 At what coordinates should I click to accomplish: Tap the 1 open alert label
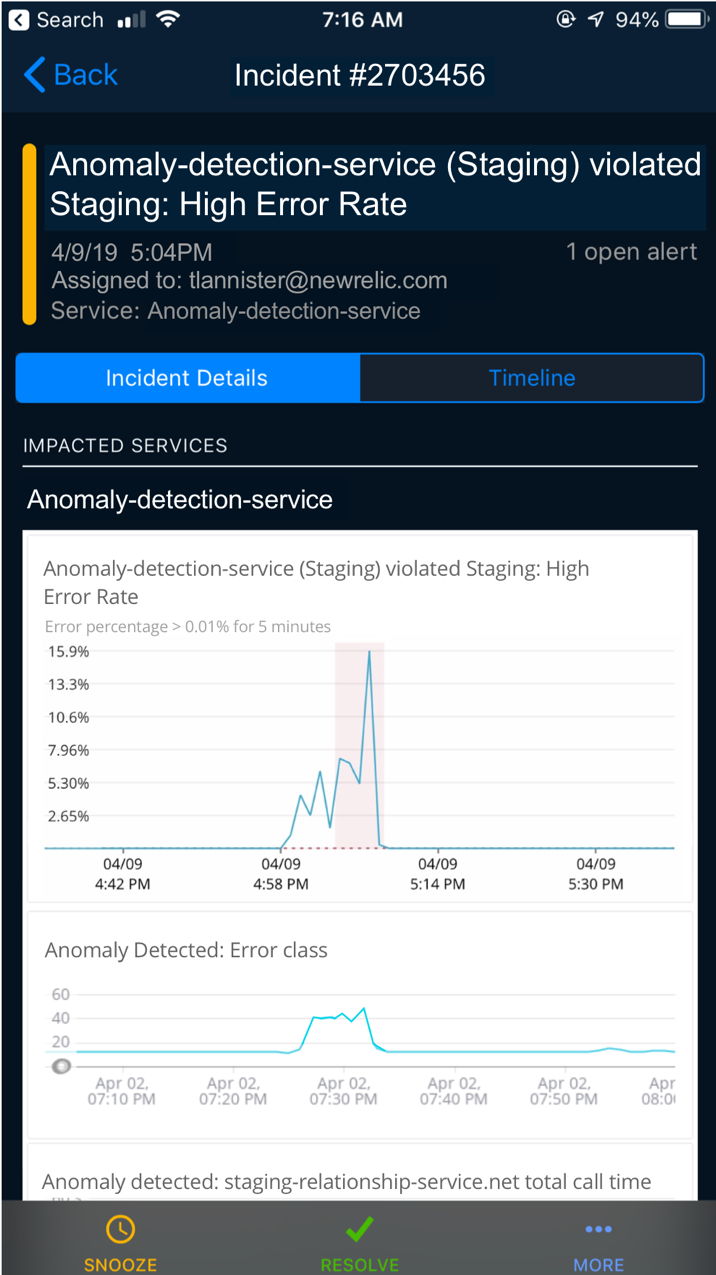coord(631,252)
